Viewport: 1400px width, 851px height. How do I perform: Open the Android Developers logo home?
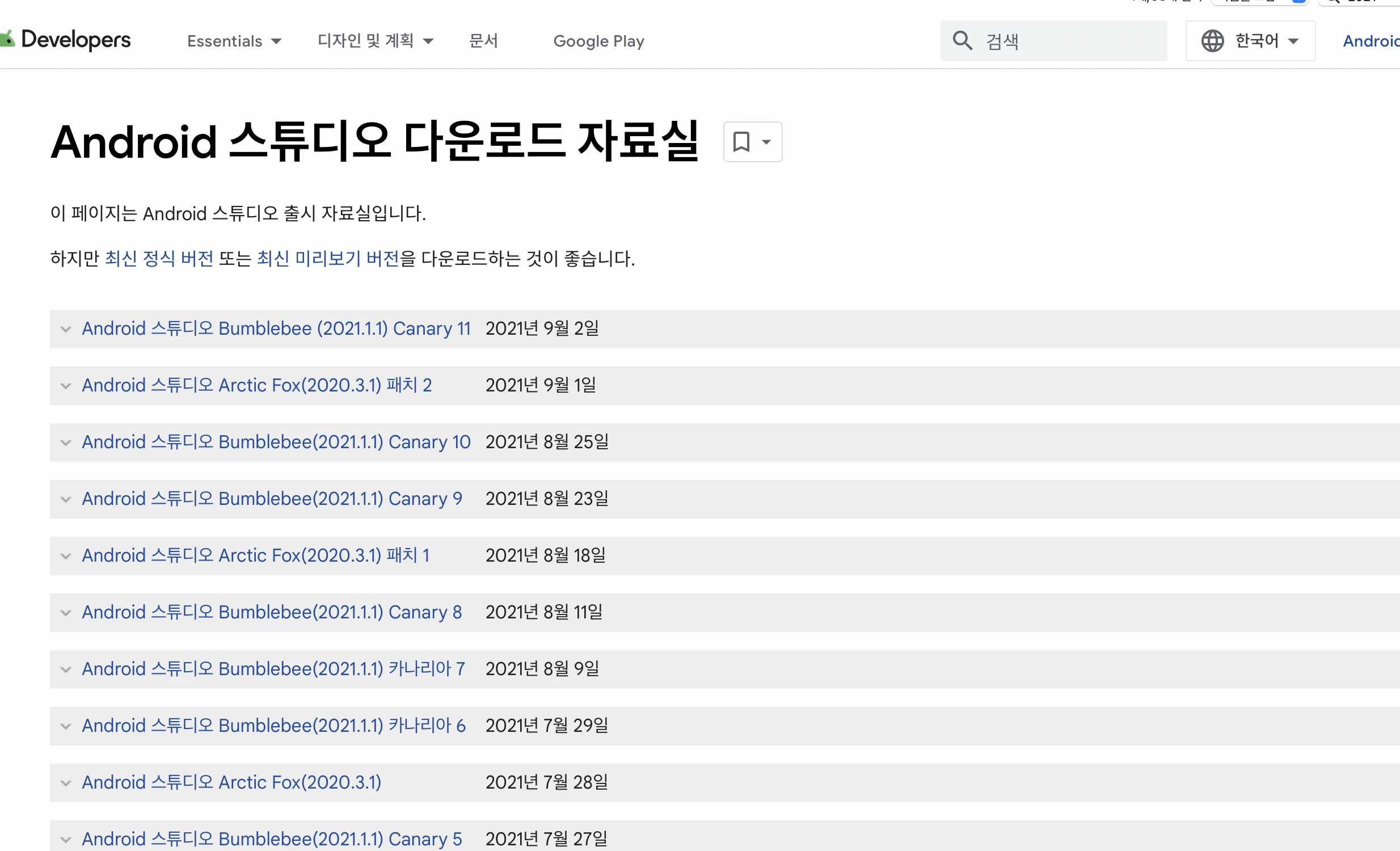(x=65, y=40)
